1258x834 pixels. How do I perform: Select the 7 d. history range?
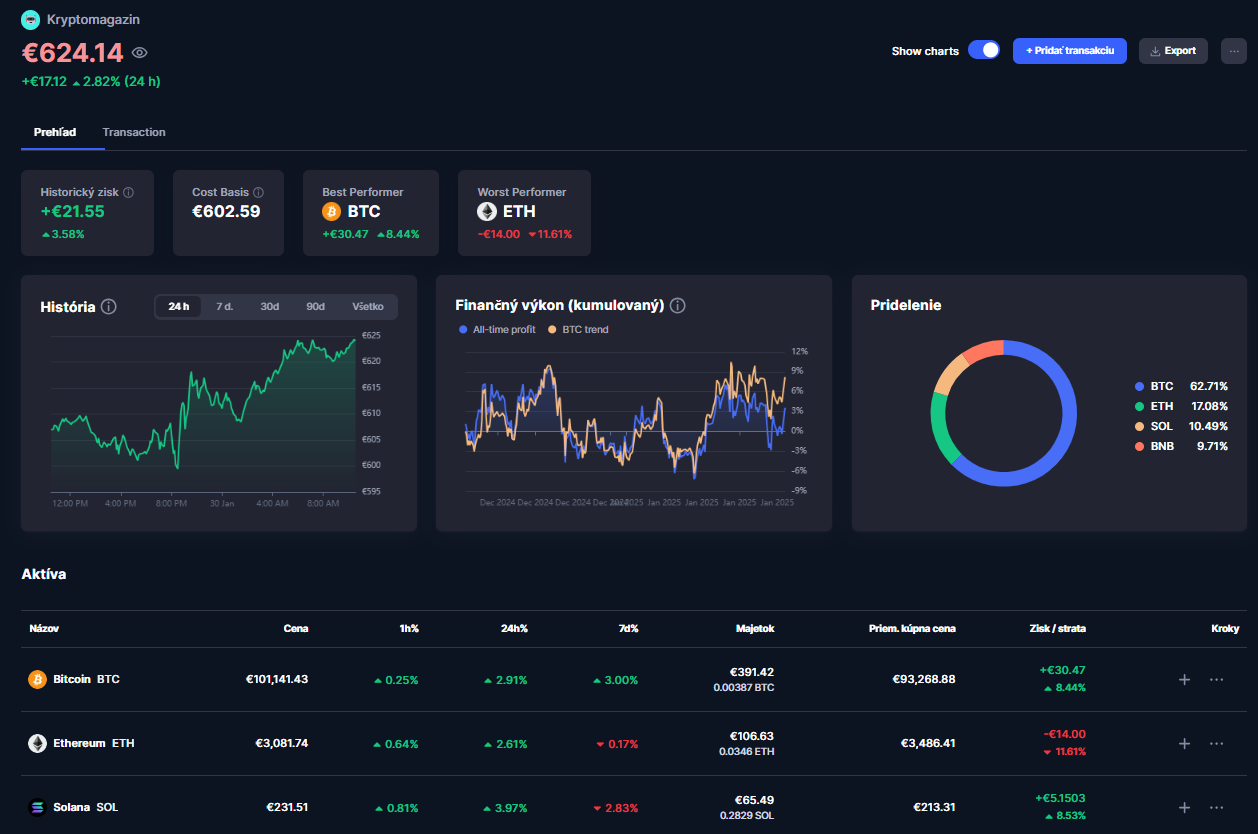coord(224,307)
